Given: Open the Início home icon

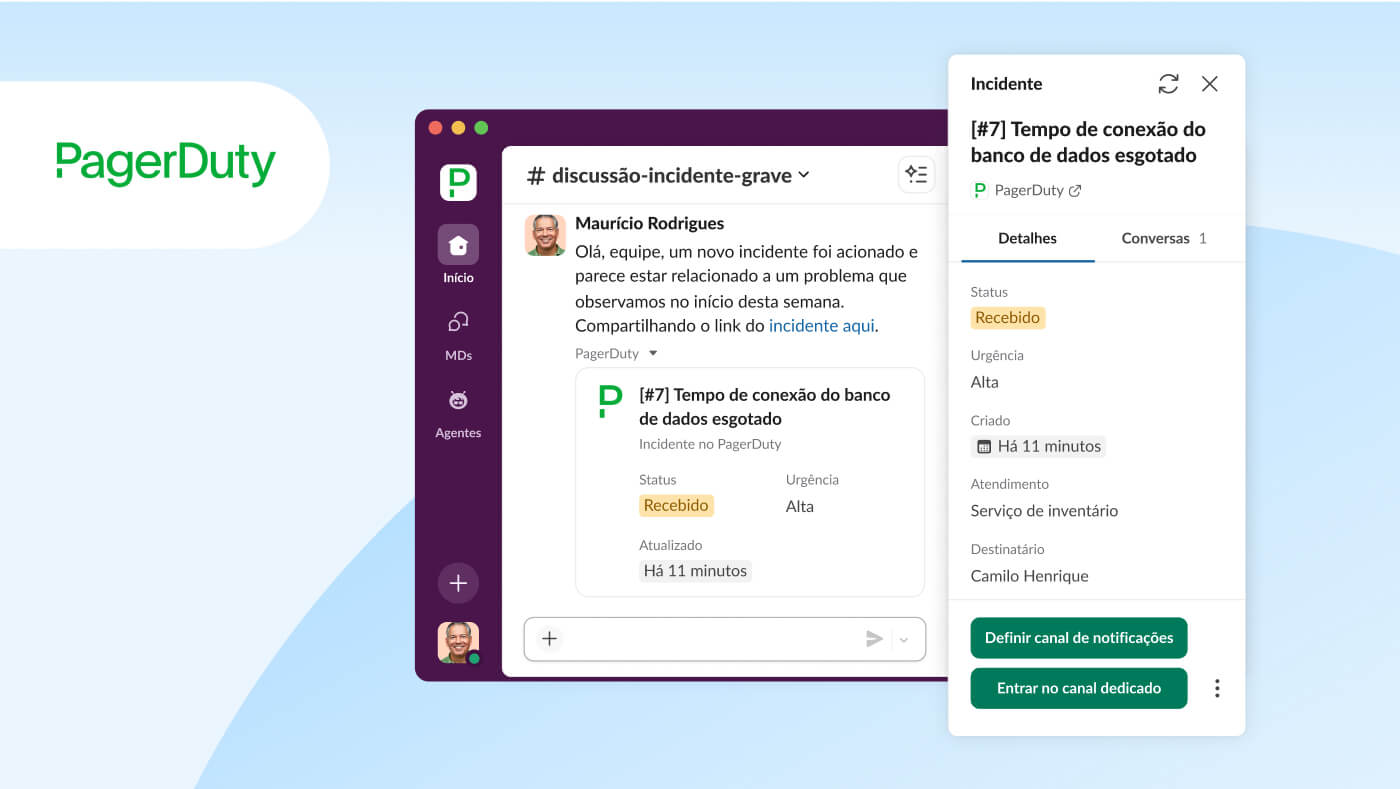Looking at the screenshot, I should (x=458, y=245).
